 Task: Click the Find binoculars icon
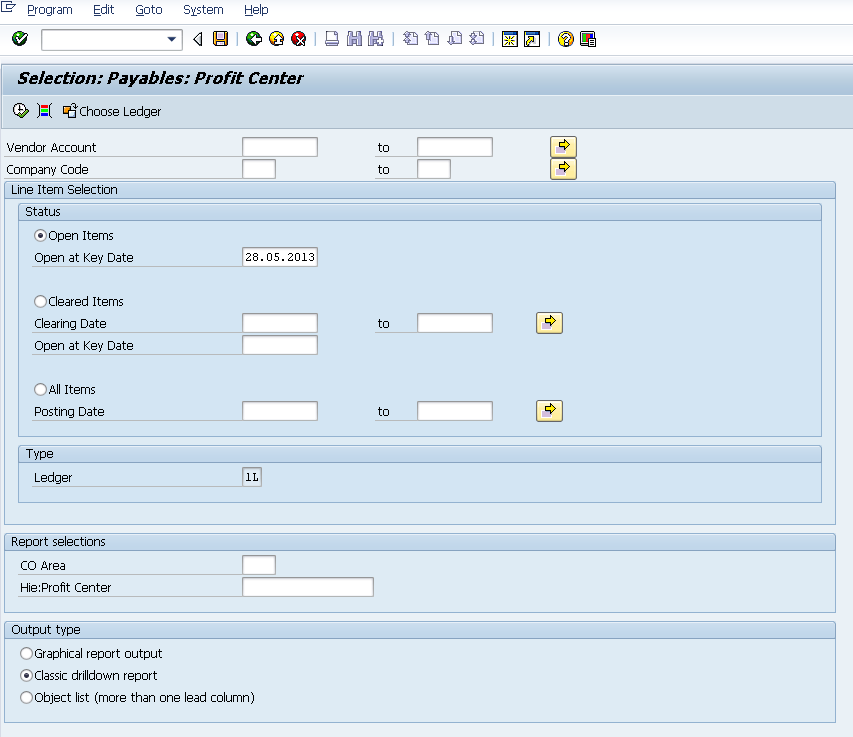(354, 39)
